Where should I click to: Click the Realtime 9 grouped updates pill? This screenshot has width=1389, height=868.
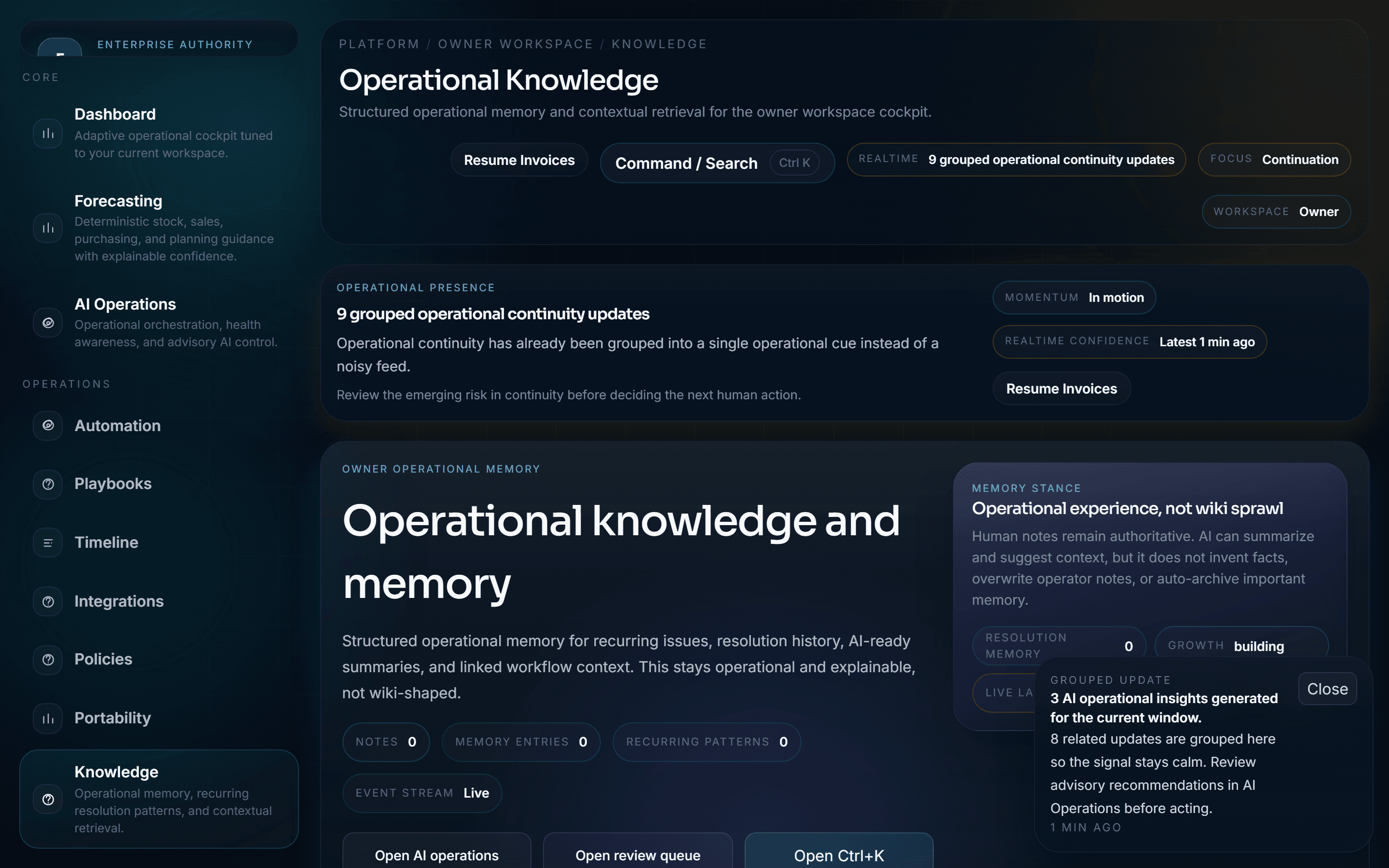pyautogui.click(x=1016, y=160)
